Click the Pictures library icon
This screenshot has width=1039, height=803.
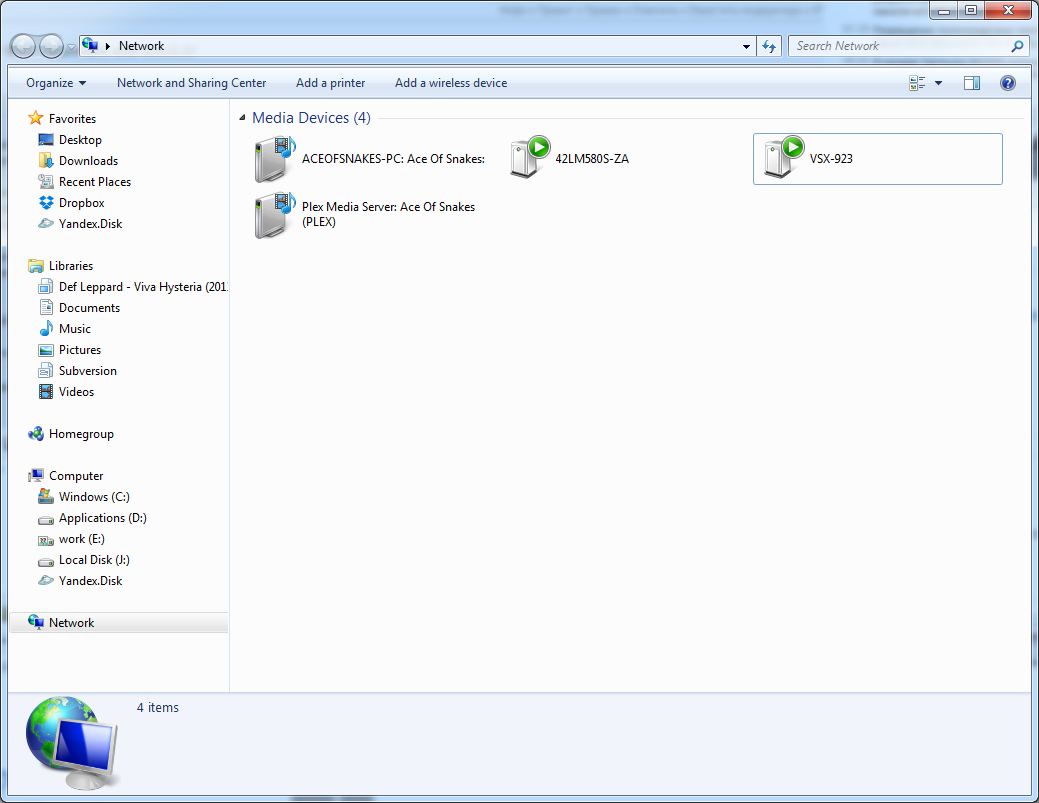(46, 350)
